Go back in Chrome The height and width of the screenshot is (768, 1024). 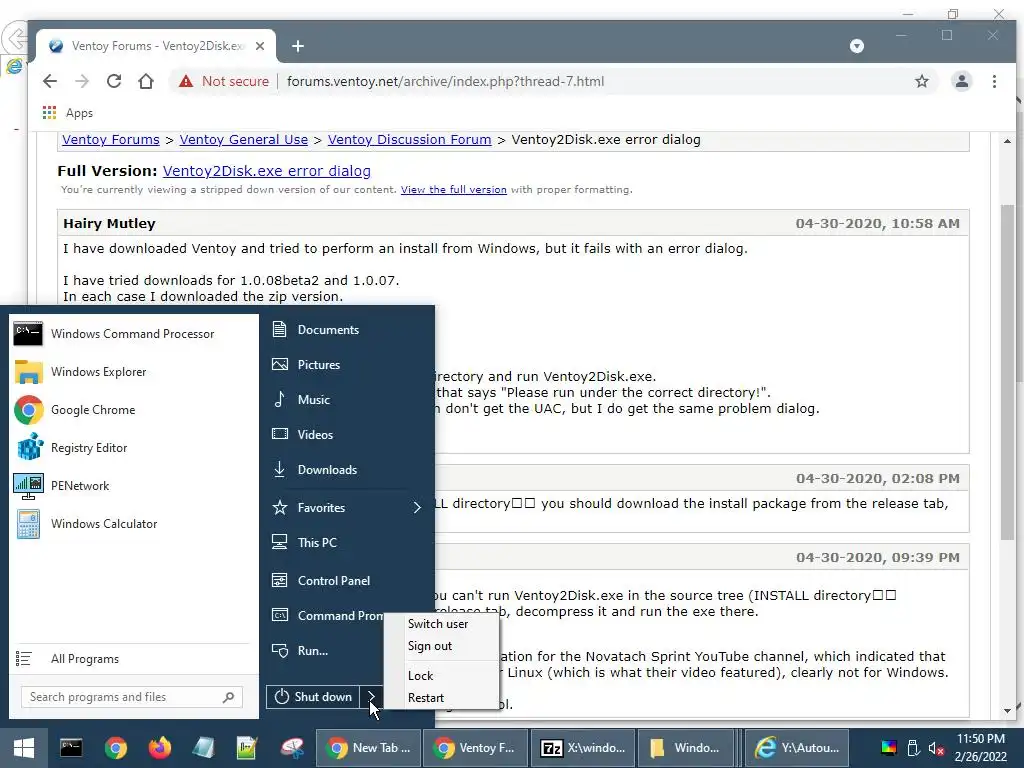50,81
